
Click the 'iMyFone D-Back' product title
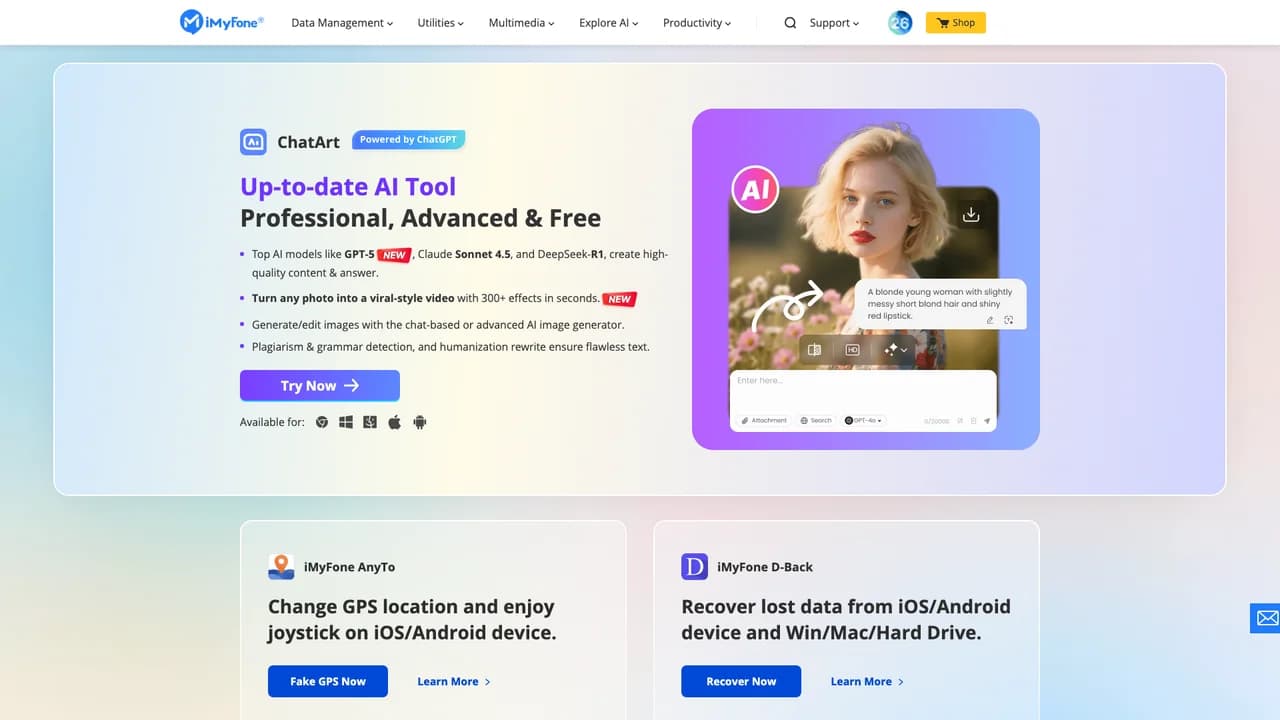point(765,567)
